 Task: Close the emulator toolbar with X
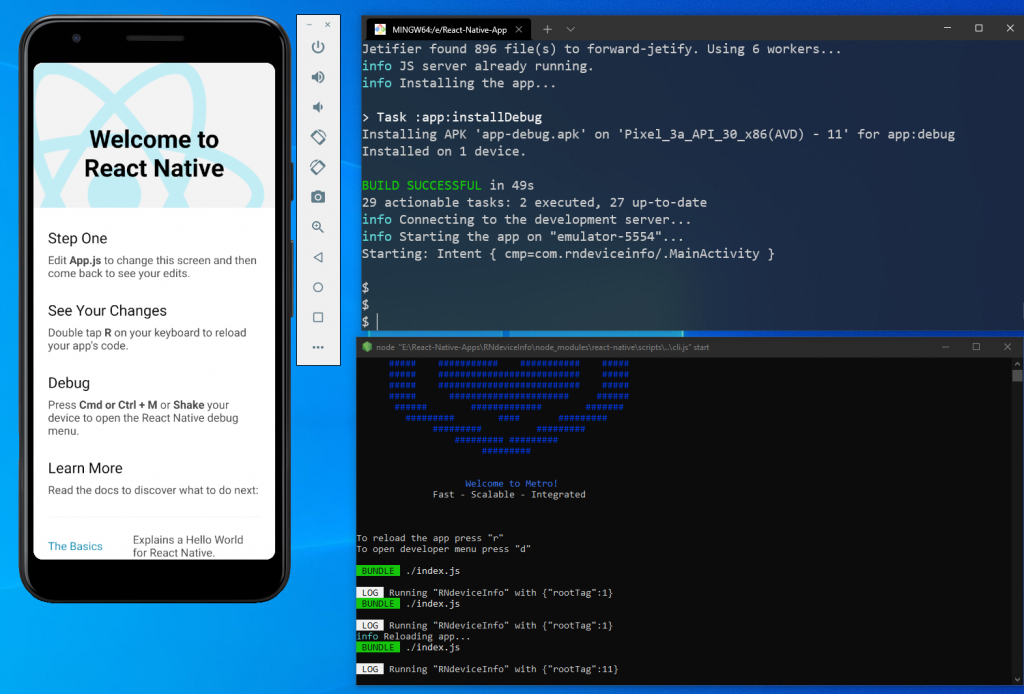click(328, 25)
